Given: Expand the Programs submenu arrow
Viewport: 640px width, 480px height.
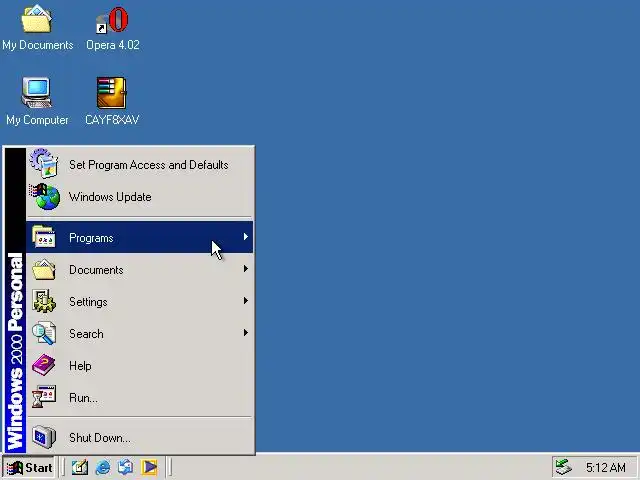Looking at the screenshot, I should tap(245, 237).
